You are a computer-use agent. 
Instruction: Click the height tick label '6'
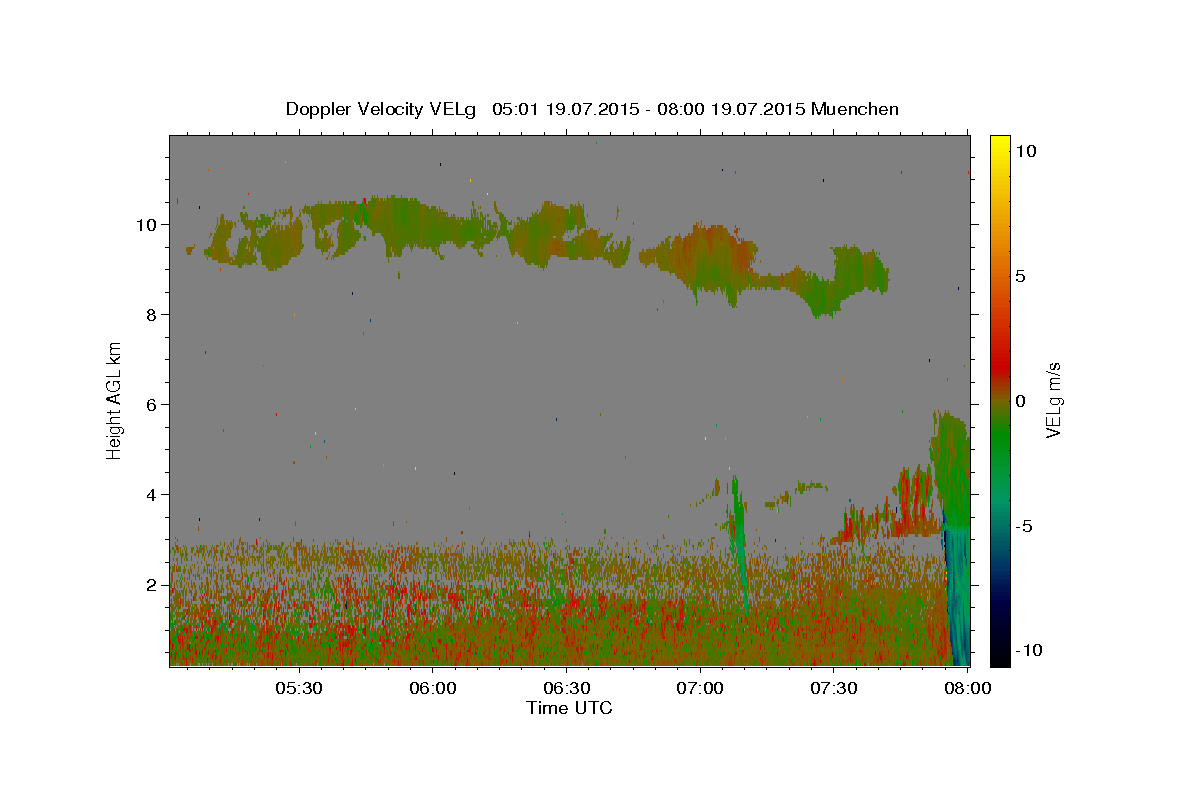pos(152,404)
